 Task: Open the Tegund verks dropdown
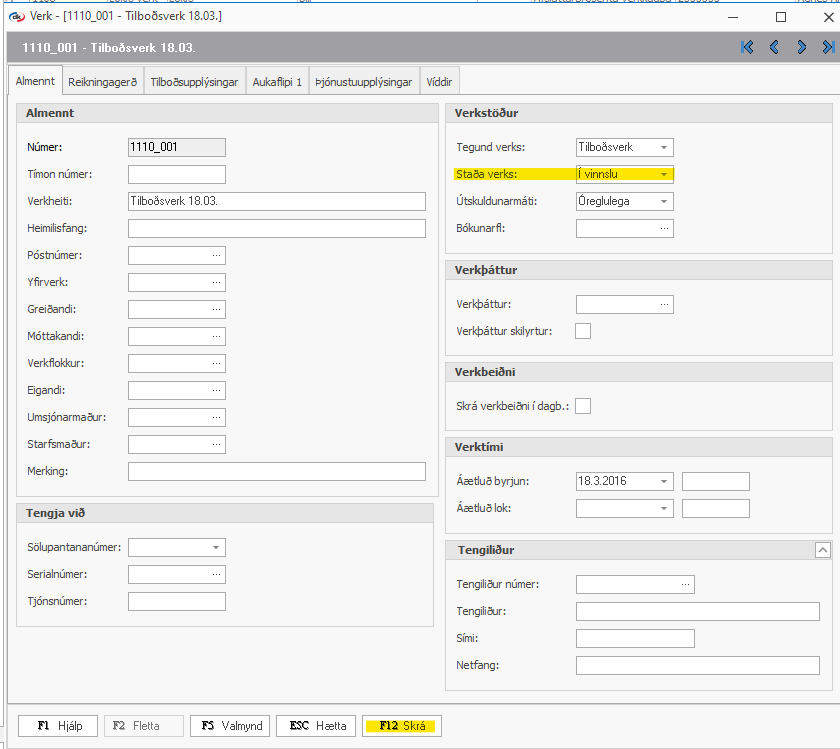point(664,148)
